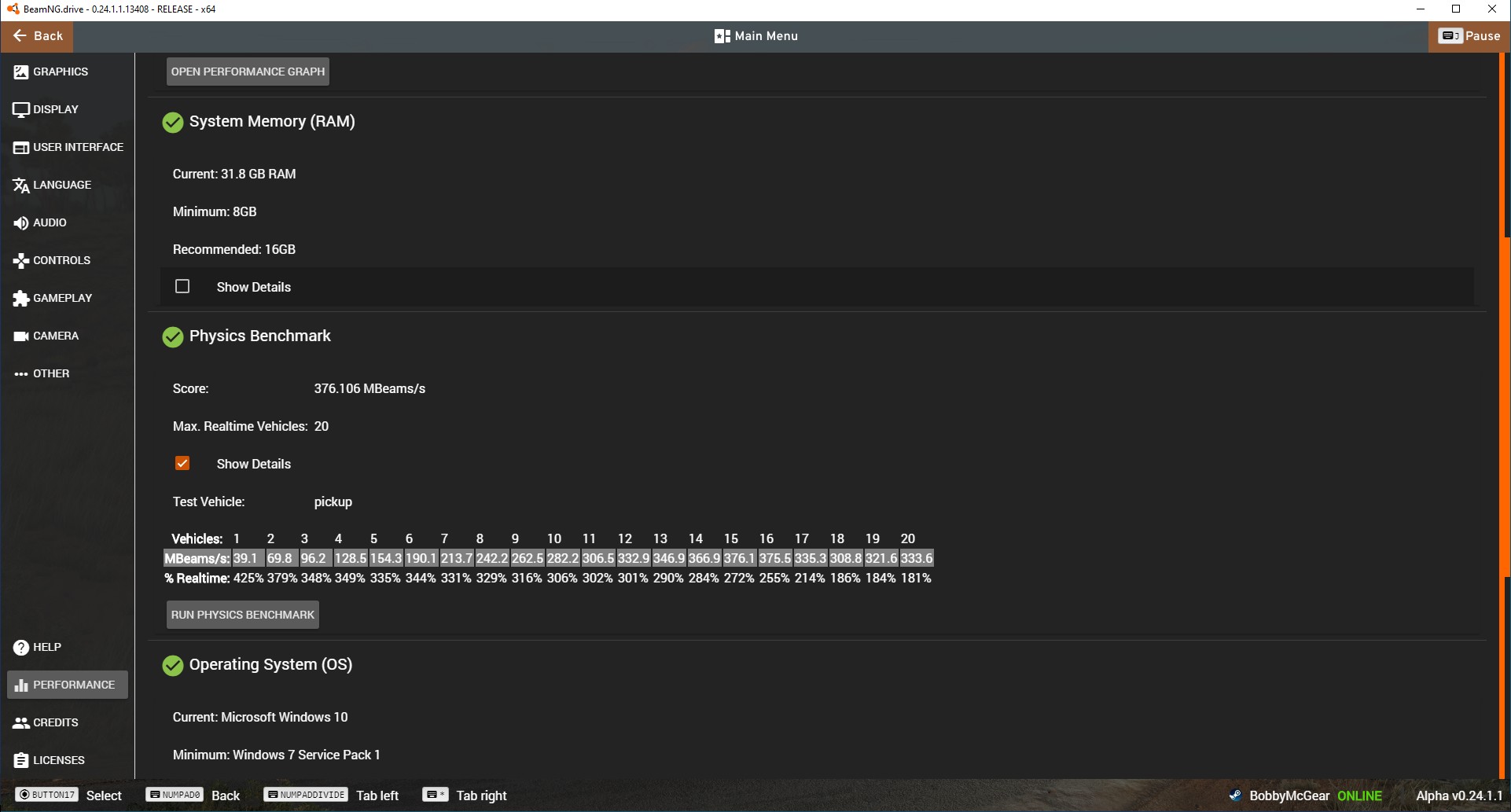Viewport: 1511px width, 812px height.
Task: Click the Pause button
Action: click(x=1469, y=36)
